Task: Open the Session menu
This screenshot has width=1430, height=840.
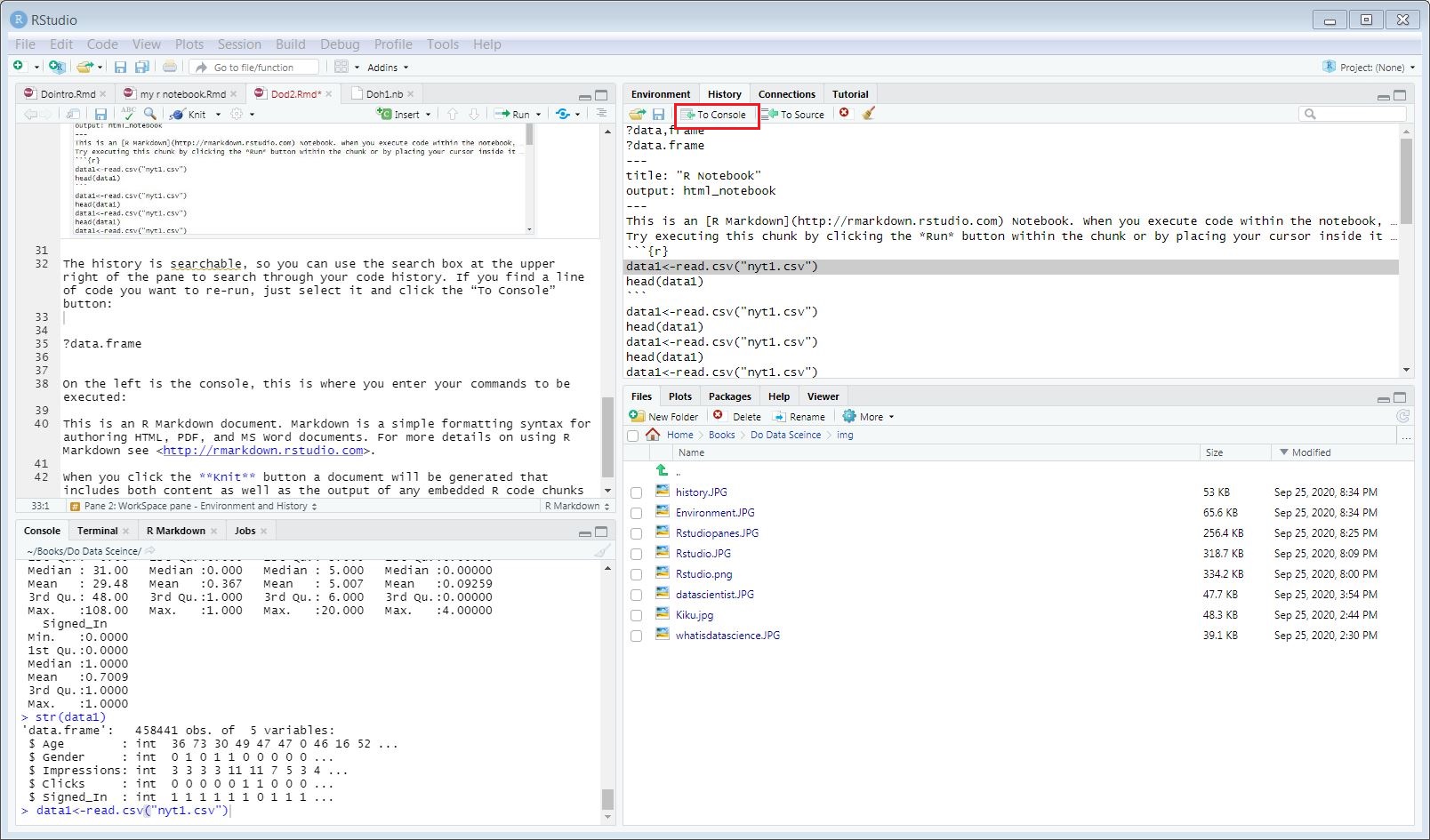Action: (239, 44)
